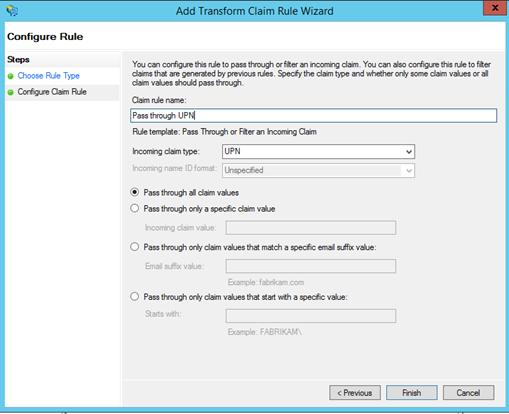Select the Configure Claim Rule step
Viewport: 509px width, 414px height.
pos(52,92)
